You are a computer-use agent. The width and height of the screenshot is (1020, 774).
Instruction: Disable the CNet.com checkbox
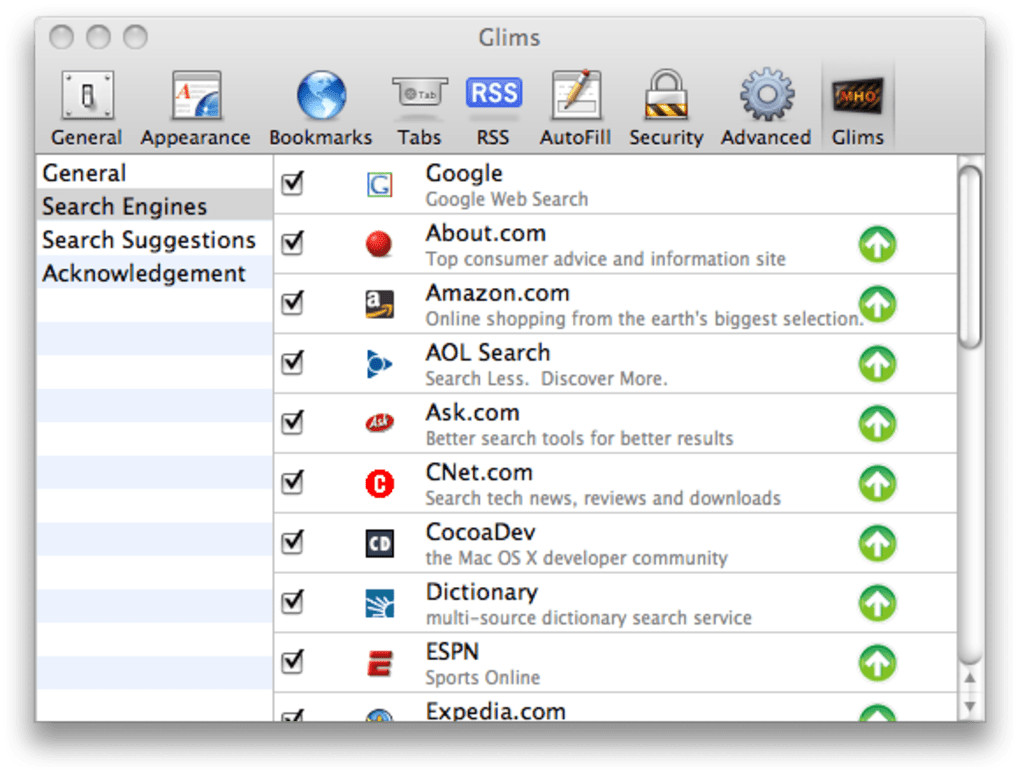[x=293, y=482]
